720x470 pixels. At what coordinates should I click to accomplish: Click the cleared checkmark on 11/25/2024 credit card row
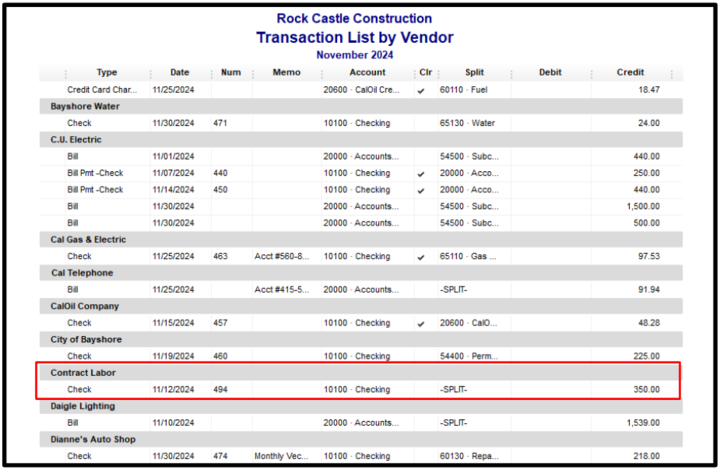pos(421,91)
